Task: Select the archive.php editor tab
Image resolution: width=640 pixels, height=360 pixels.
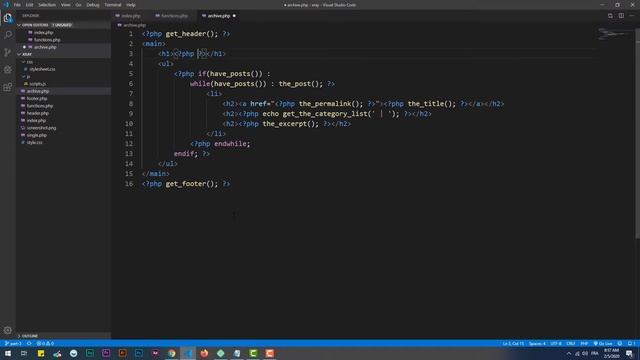Action: [x=219, y=16]
